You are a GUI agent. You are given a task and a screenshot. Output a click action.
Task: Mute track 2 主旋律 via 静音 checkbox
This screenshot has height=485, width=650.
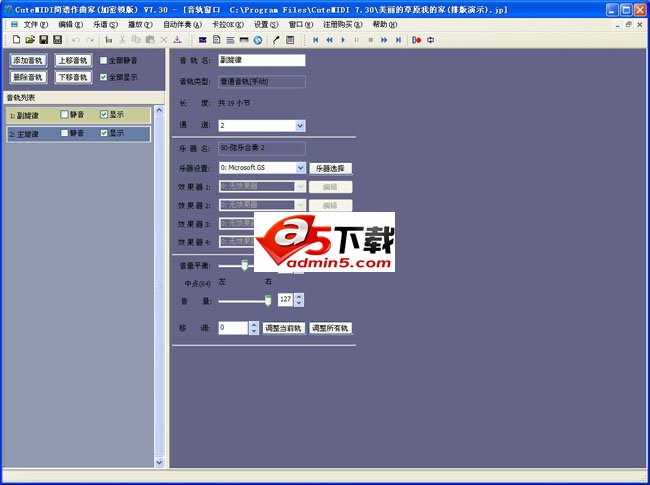[x=64, y=133]
